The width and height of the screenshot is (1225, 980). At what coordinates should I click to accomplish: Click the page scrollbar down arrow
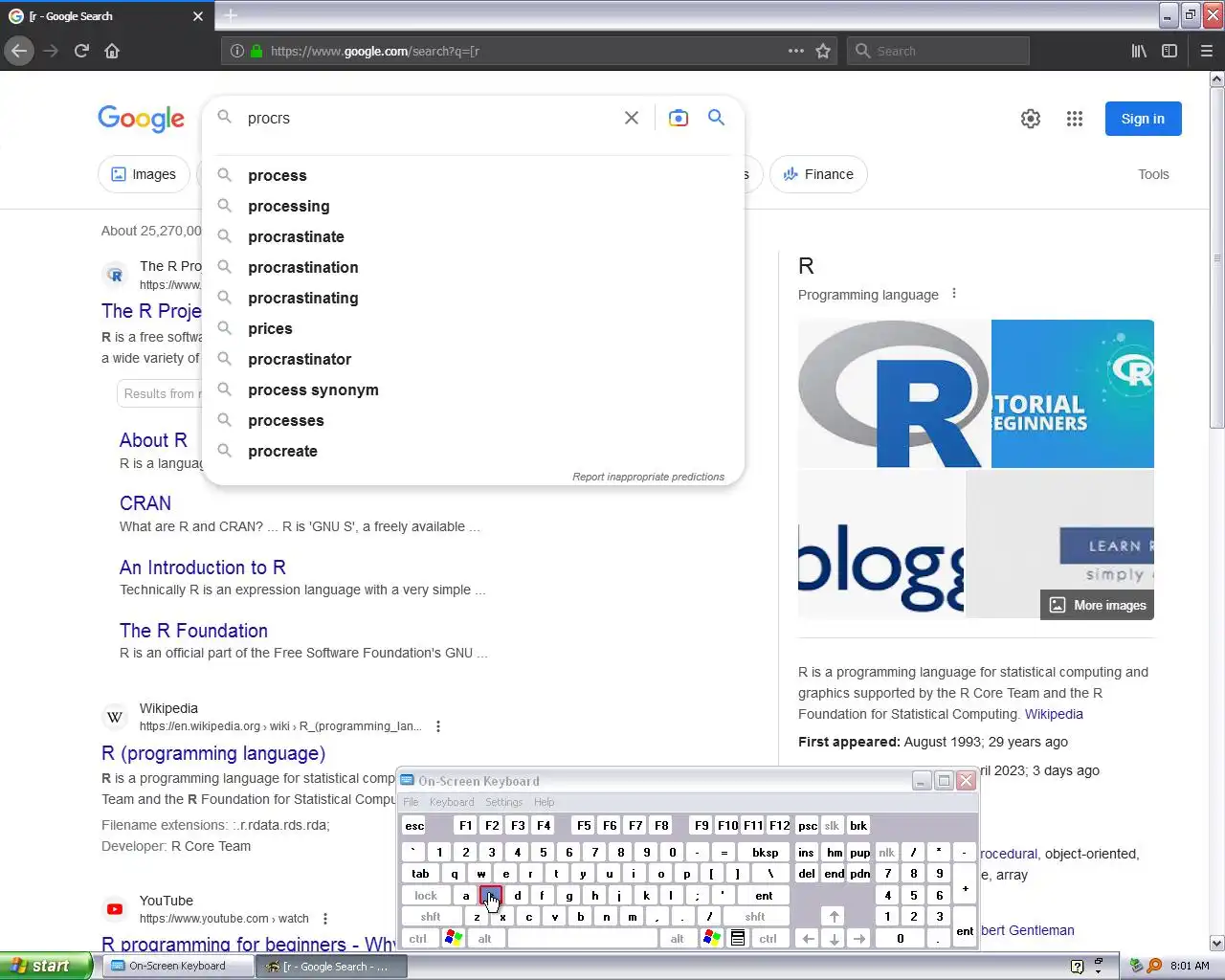tap(1217, 943)
